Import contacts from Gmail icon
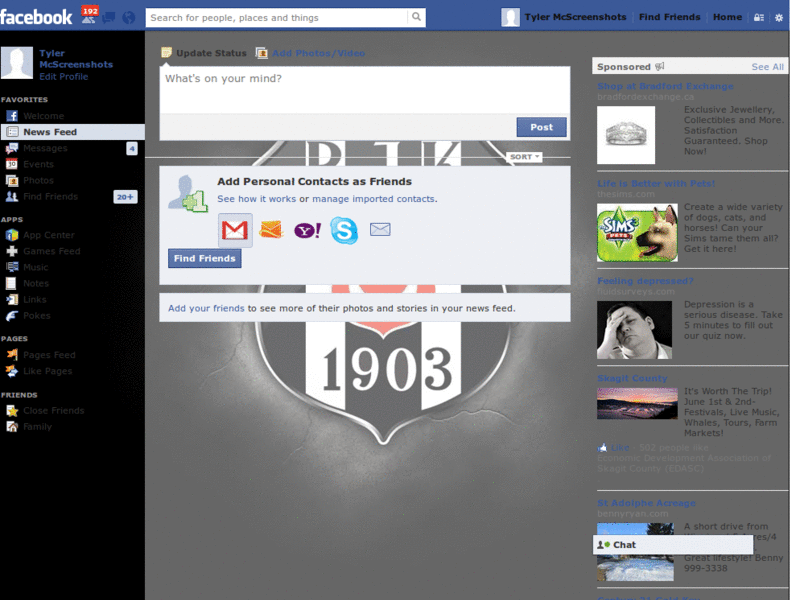Screen dimensions: 800x600 coord(235,230)
